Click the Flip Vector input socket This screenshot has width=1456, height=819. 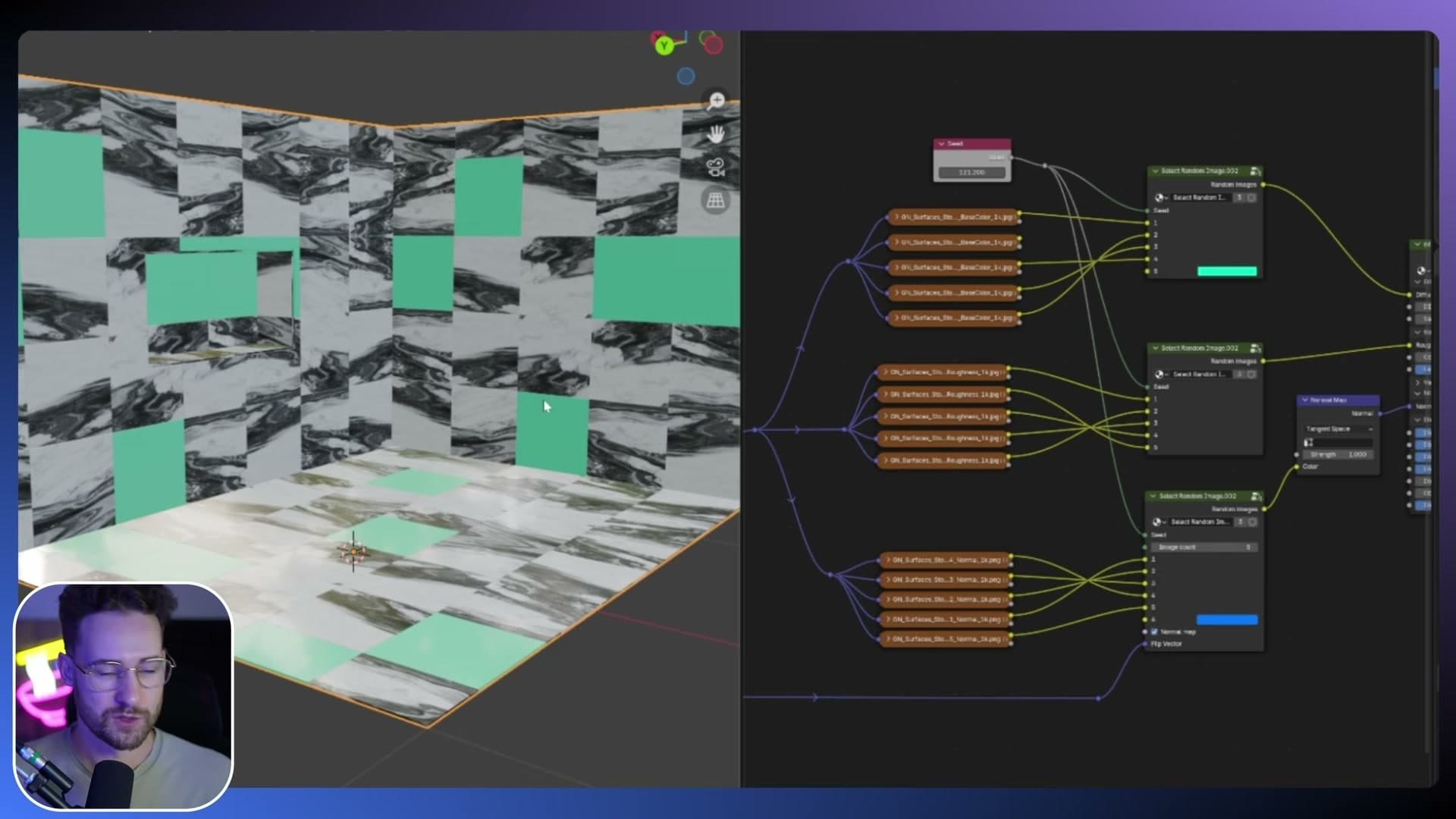[x=1145, y=644]
